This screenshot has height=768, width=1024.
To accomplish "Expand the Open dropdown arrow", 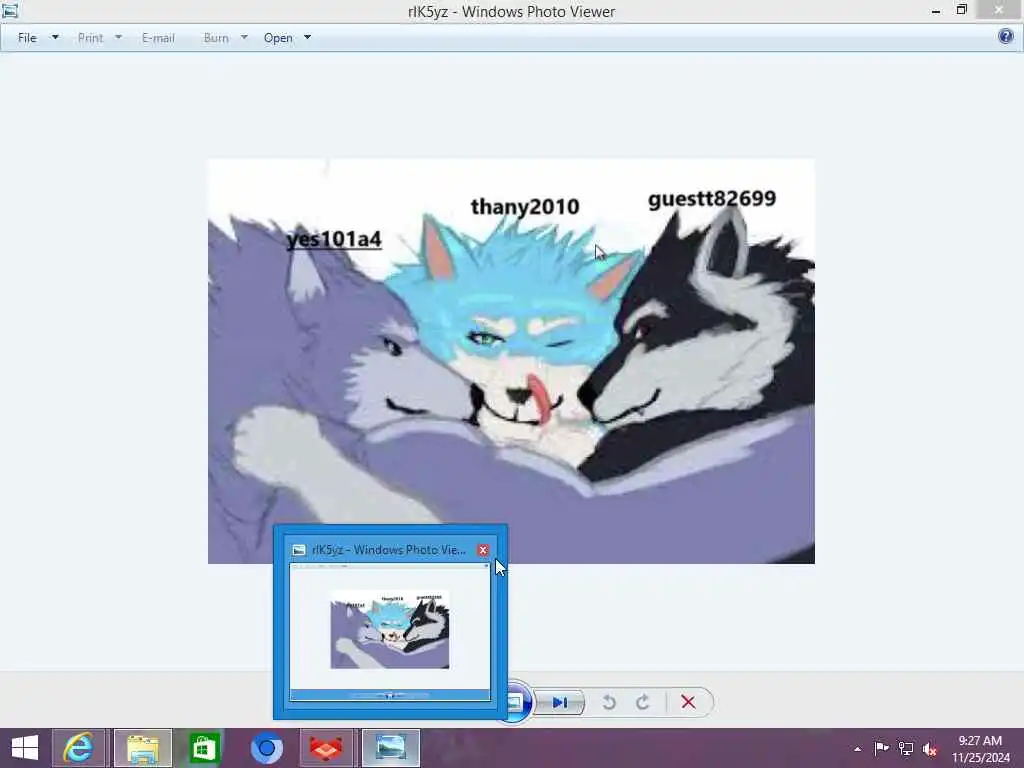I will click(x=308, y=37).
